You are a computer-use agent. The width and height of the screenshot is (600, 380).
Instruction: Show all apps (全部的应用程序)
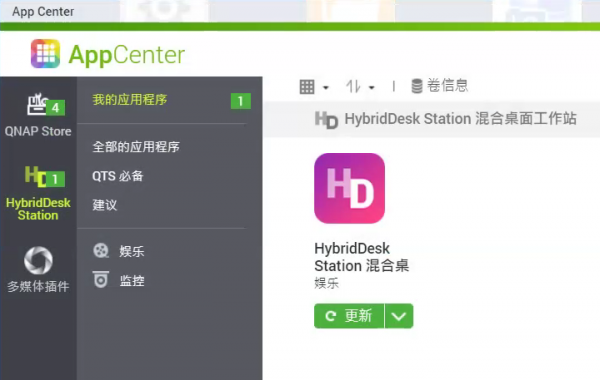pos(136,147)
